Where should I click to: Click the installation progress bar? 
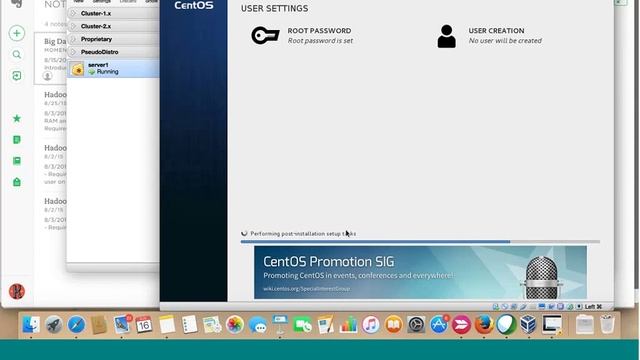tap(420, 242)
